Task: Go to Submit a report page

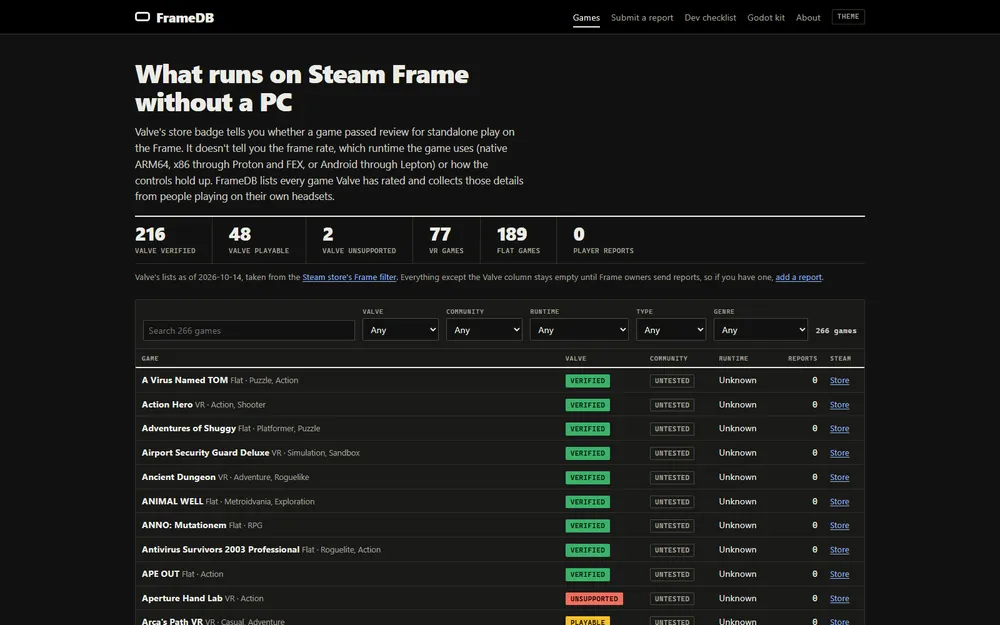Action: coord(642,18)
